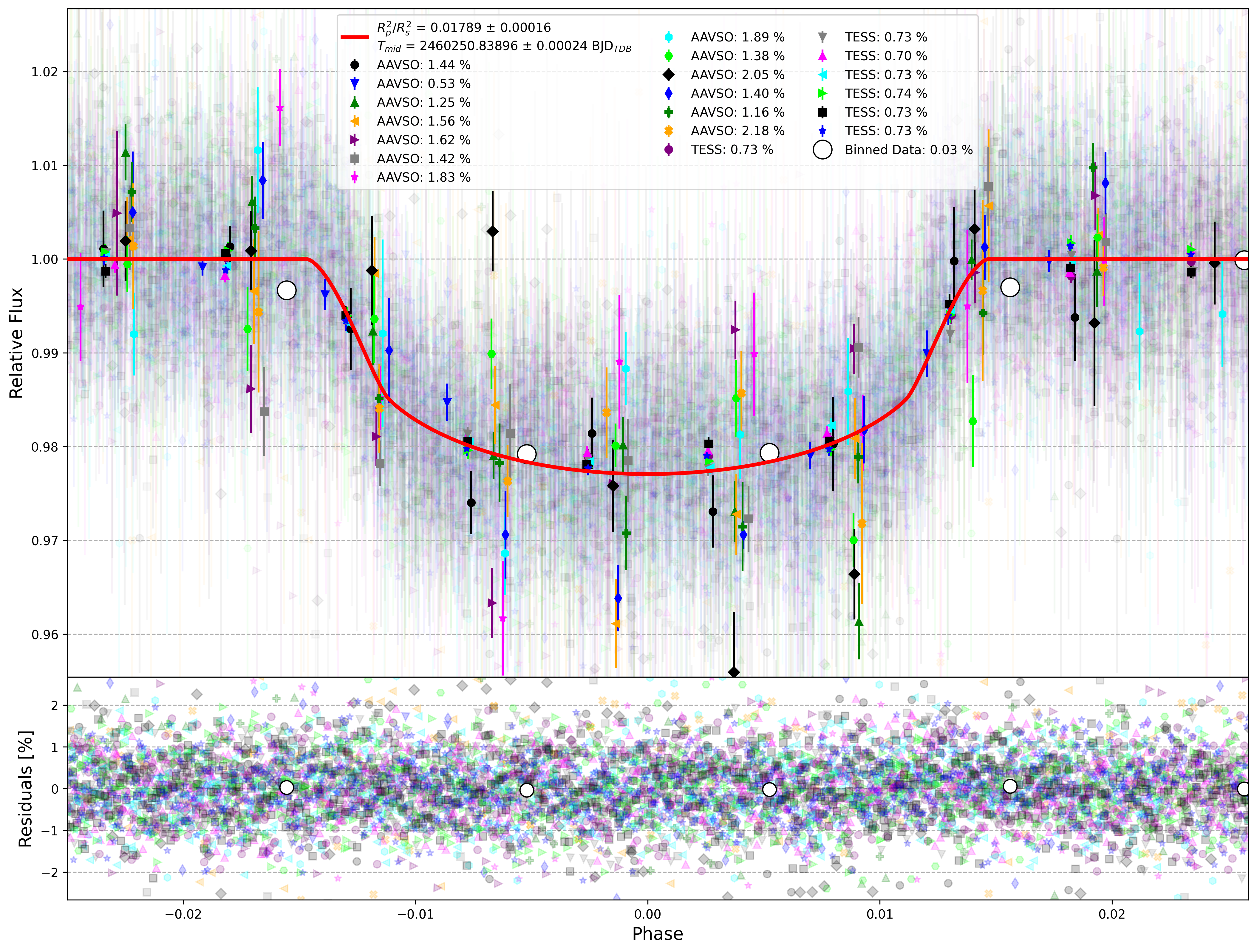This screenshot has width=1257, height=952.
Task: Click the residuals tick label 2
Action: pos(55,705)
